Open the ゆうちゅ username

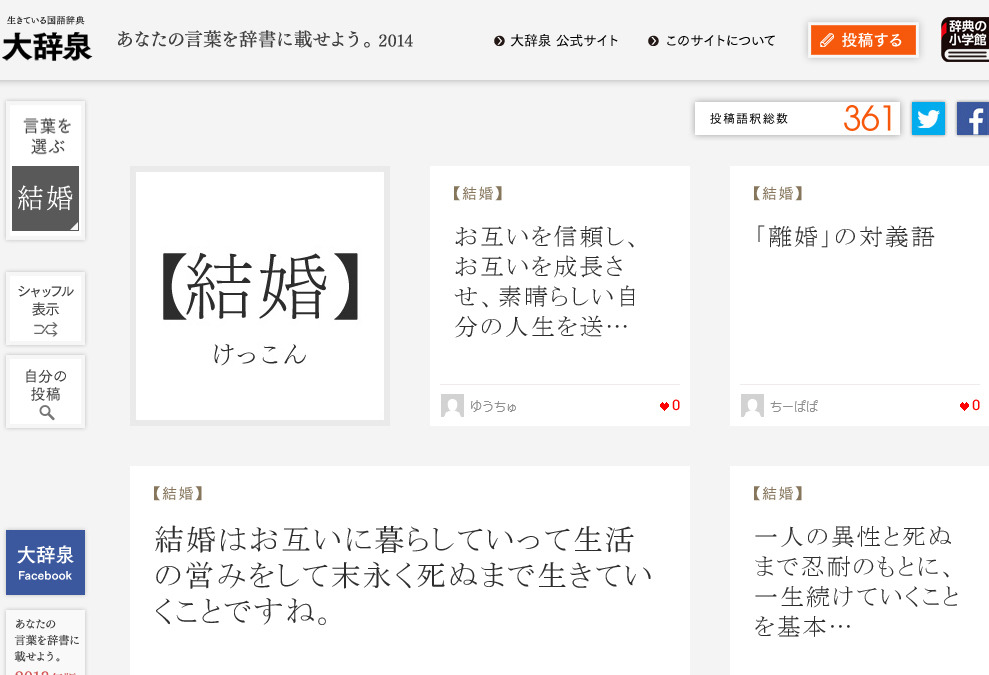493,406
